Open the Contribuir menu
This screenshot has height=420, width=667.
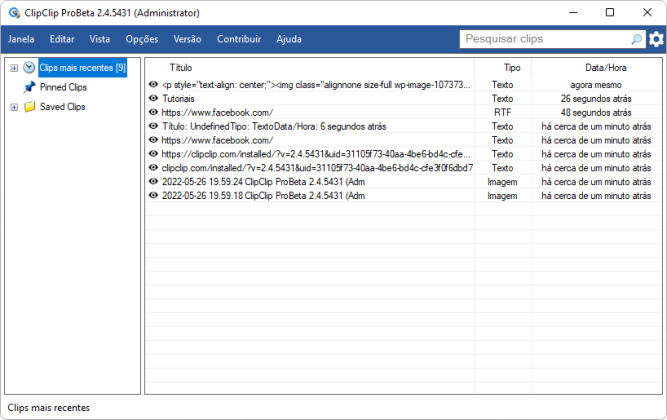239,39
